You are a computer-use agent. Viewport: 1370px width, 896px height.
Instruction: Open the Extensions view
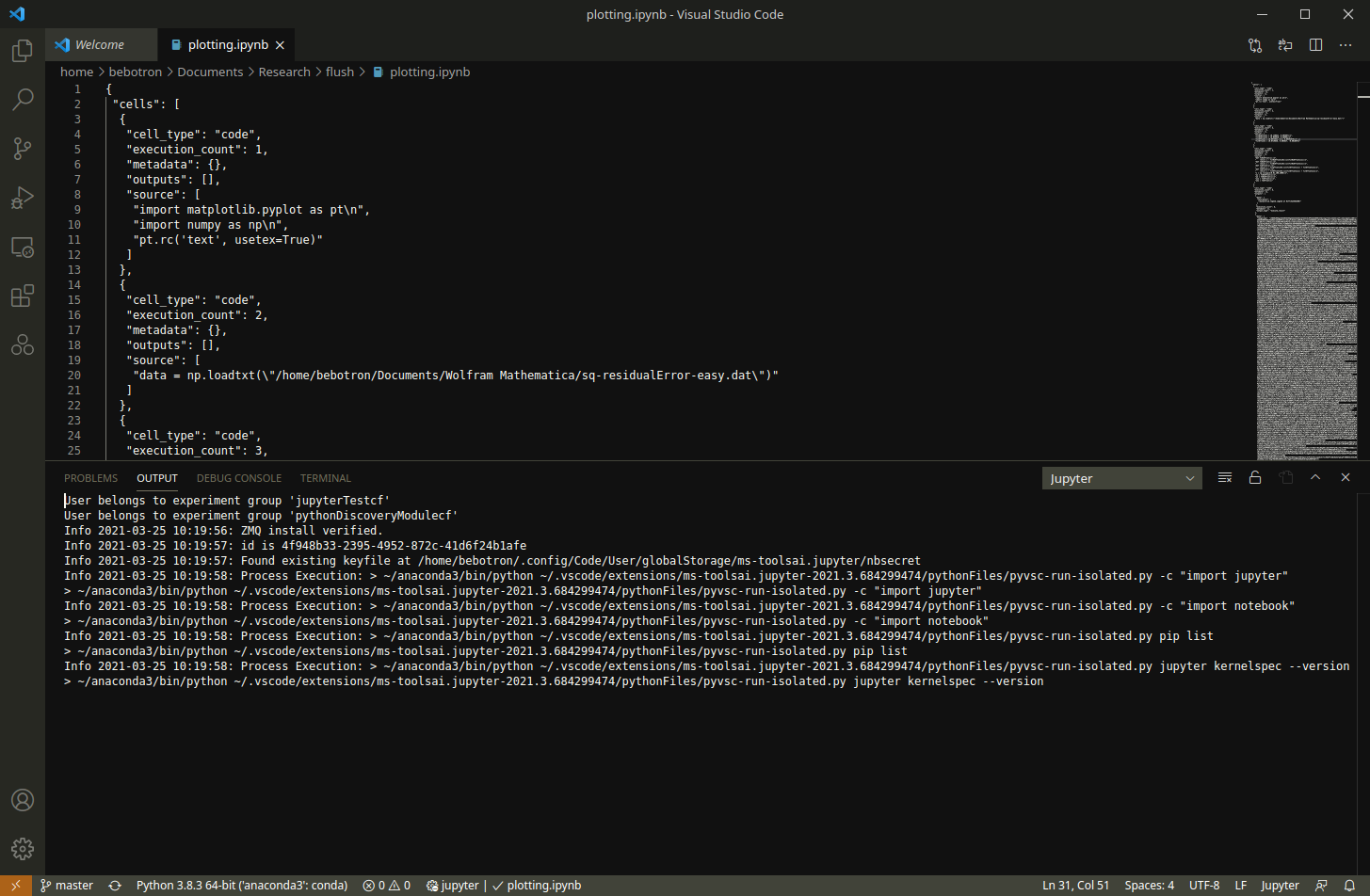coord(22,296)
